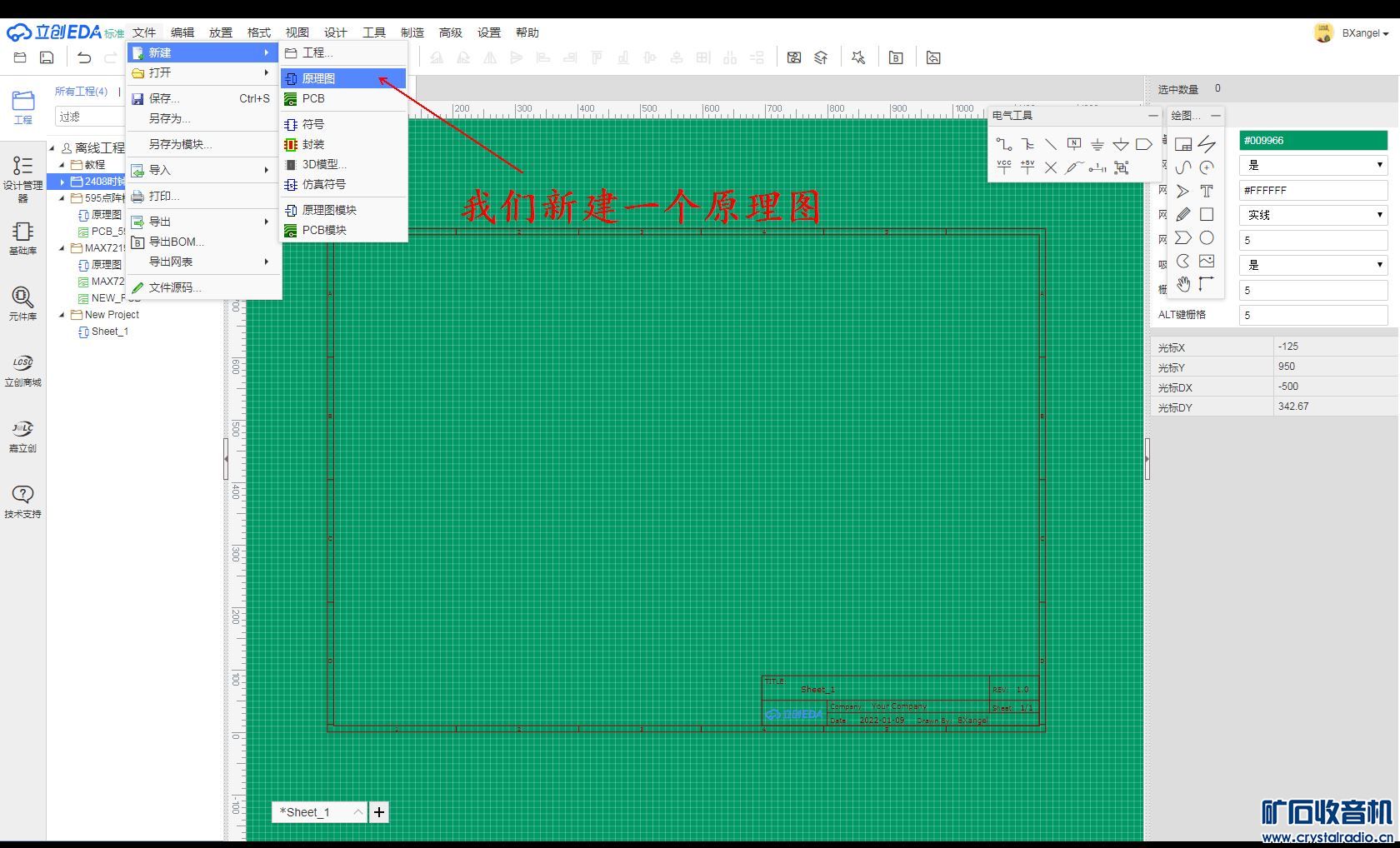Choose 原理图模块 menu entry
Viewport: 1400px width, 848px height.
coord(343,210)
